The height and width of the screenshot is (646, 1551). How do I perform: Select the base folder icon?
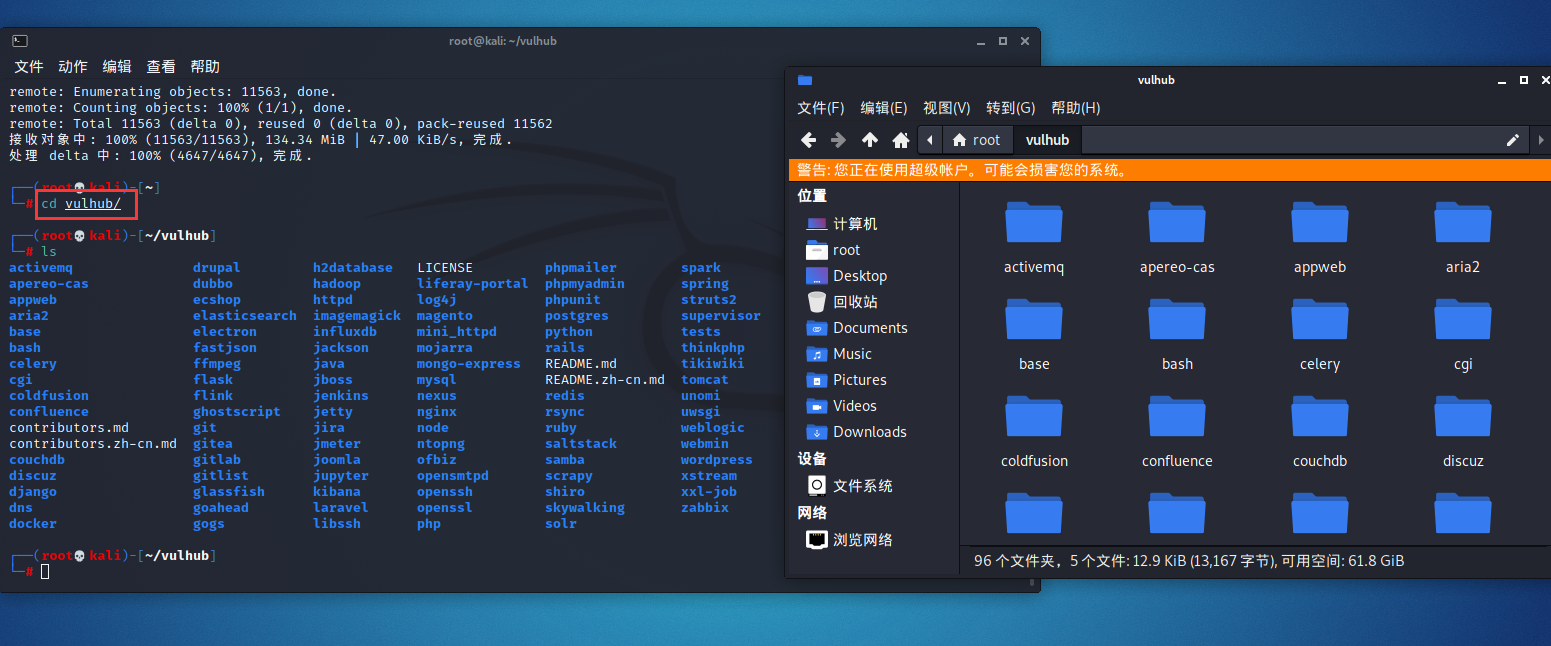pos(1034,320)
